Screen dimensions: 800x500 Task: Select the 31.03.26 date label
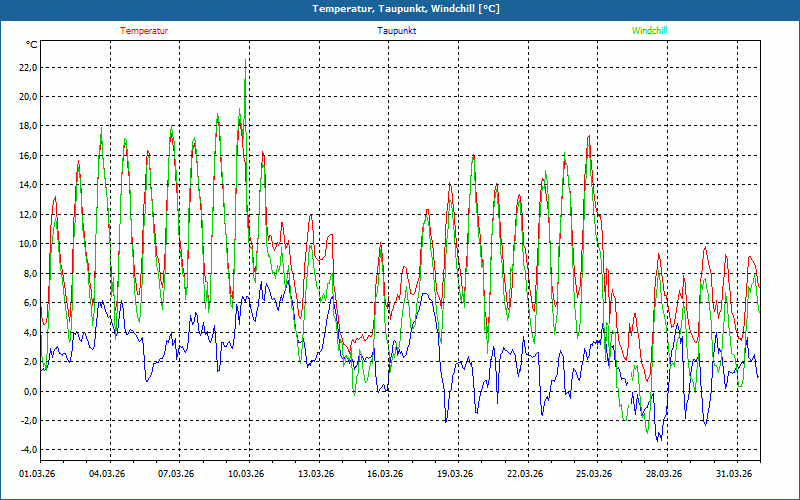733,474
